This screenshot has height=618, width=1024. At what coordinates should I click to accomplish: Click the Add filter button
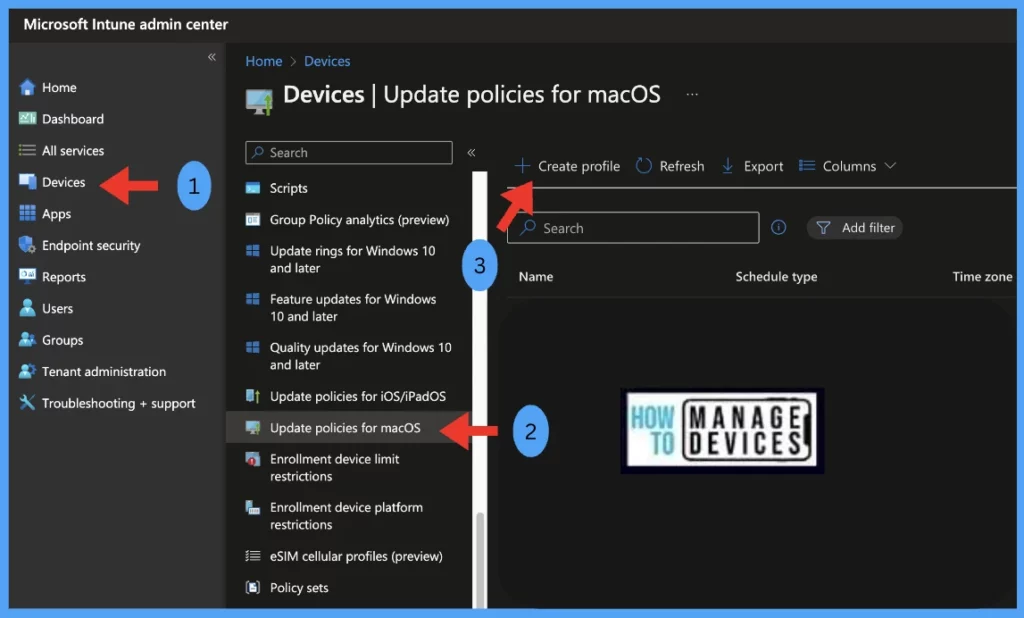click(x=855, y=227)
